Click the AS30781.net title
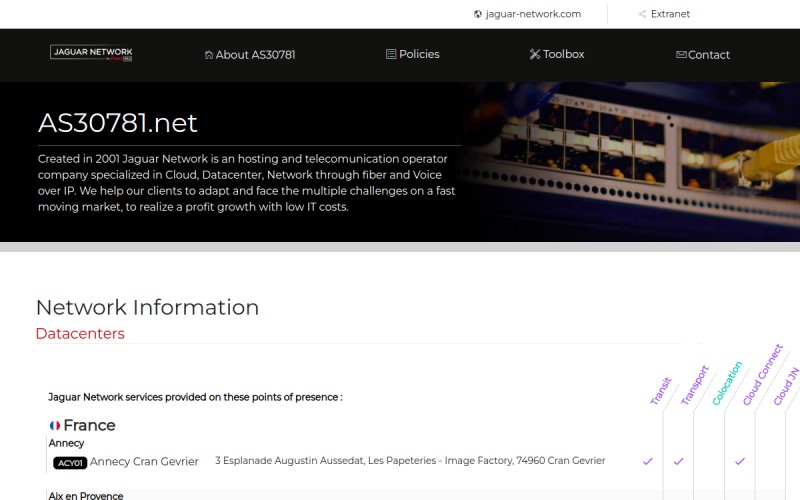The image size is (800, 500). (117, 123)
